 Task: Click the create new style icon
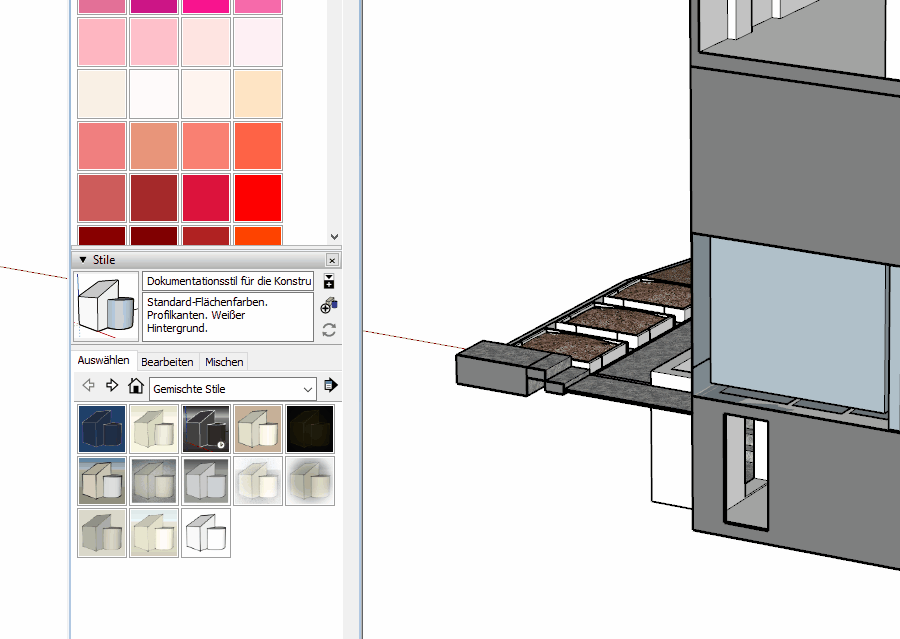click(328, 306)
